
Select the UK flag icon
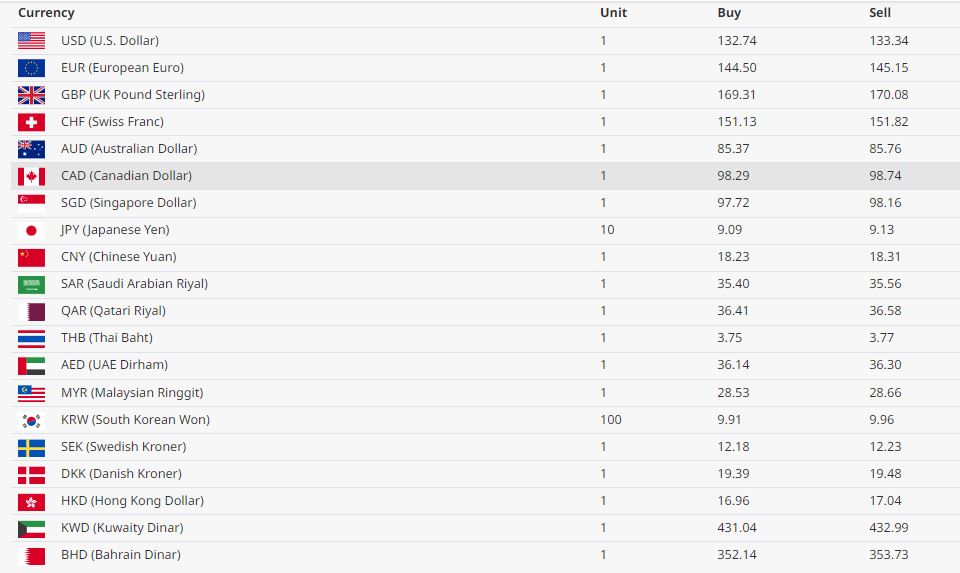click(31, 95)
